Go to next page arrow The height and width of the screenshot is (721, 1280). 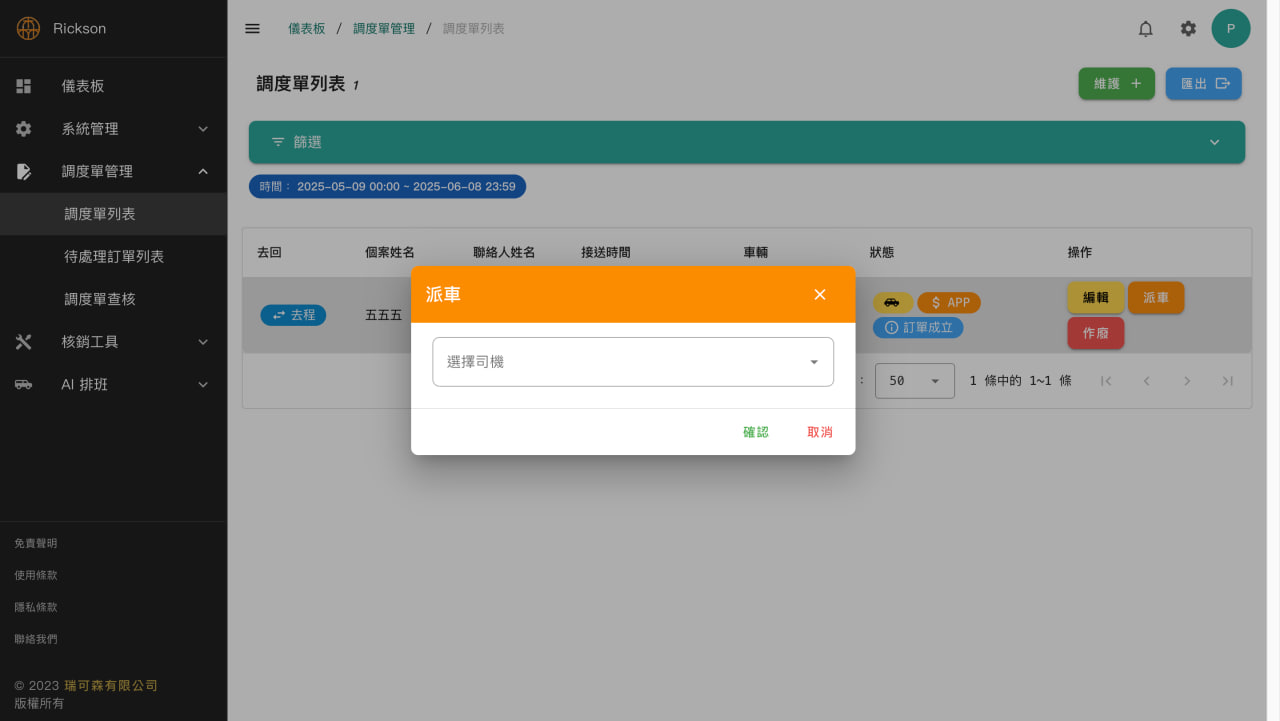1187,381
